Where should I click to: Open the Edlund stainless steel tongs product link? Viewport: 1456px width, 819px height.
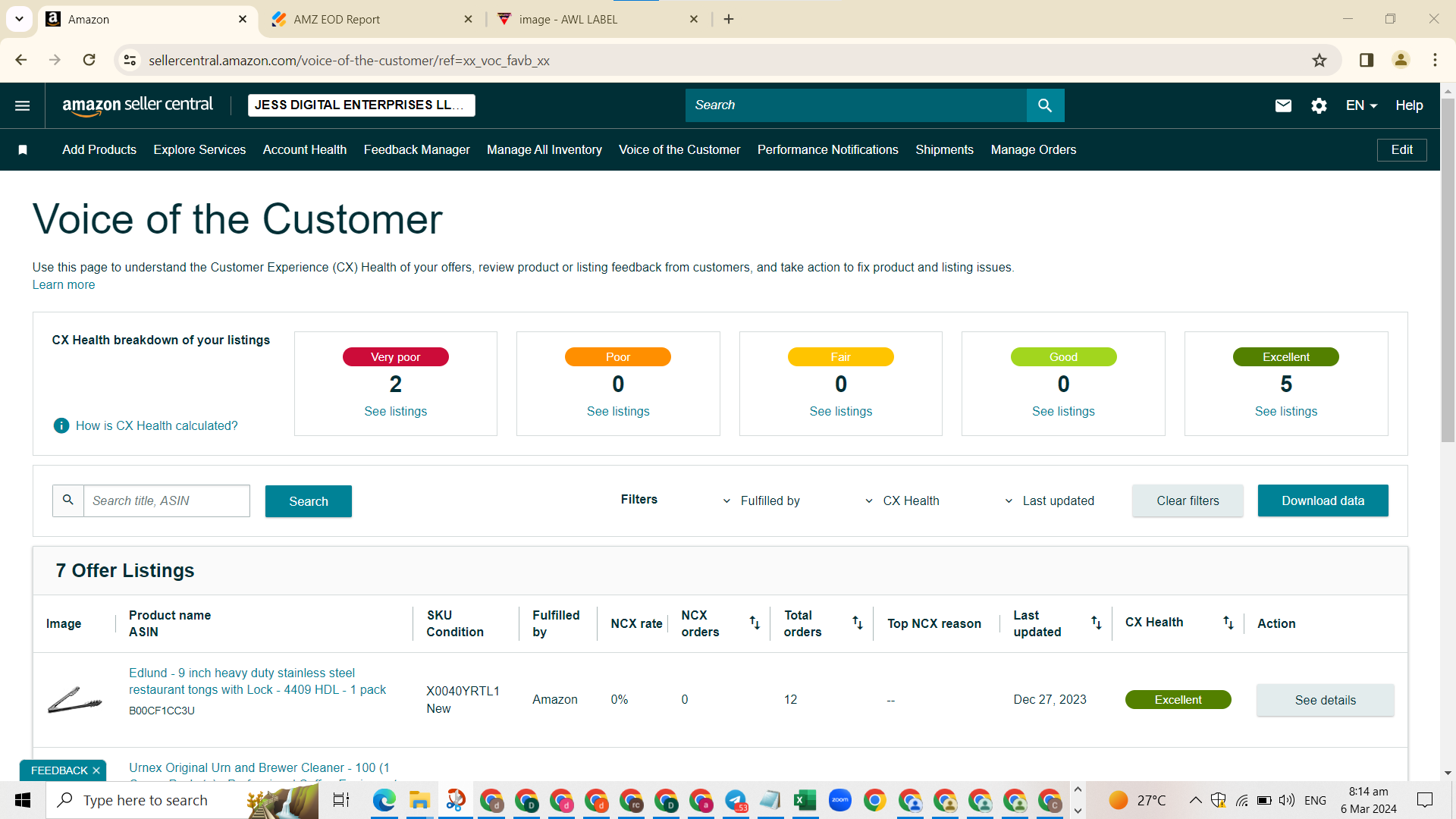click(258, 681)
